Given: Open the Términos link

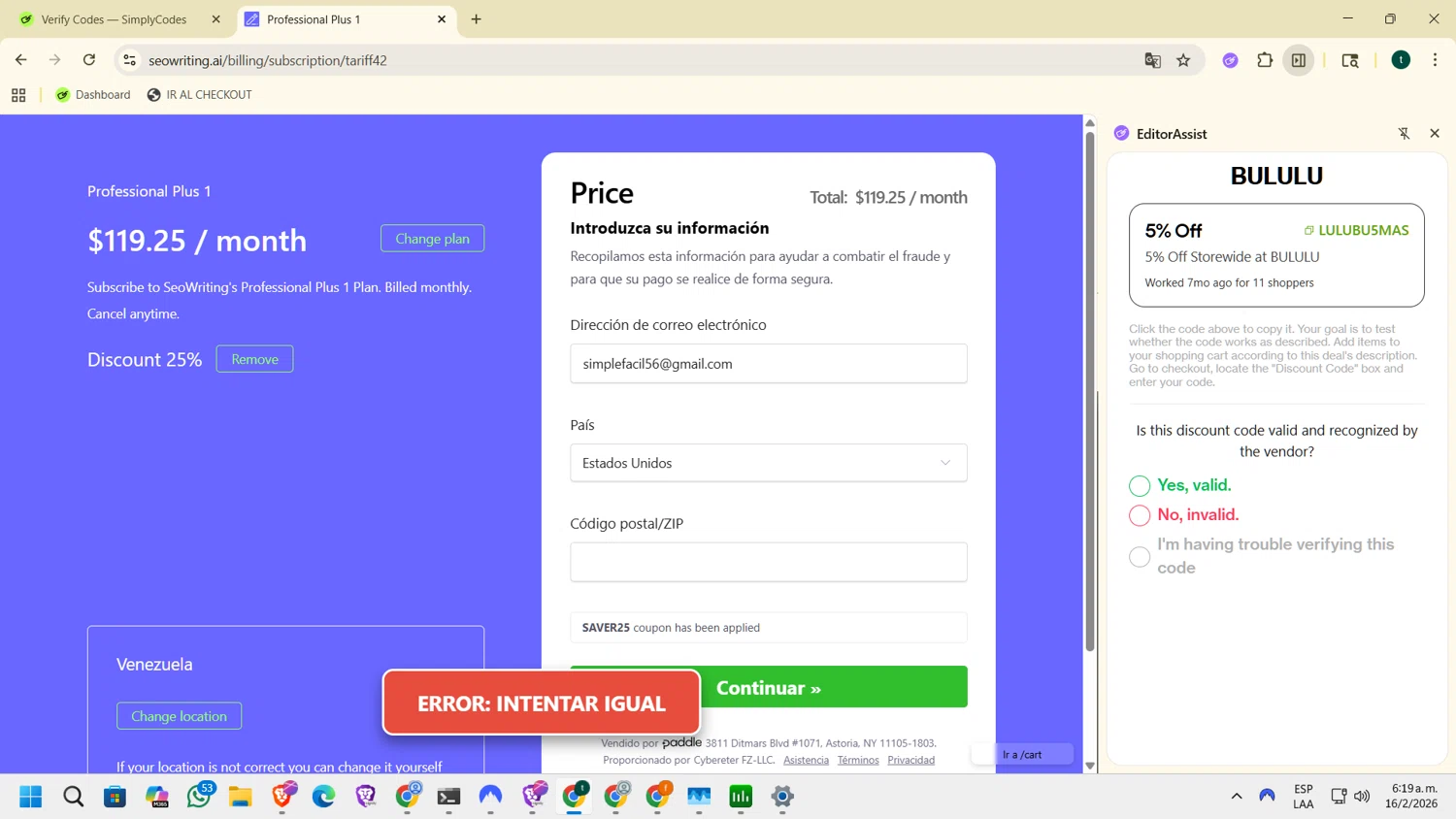Looking at the screenshot, I should pyautogui.click(x=858, y=760).
